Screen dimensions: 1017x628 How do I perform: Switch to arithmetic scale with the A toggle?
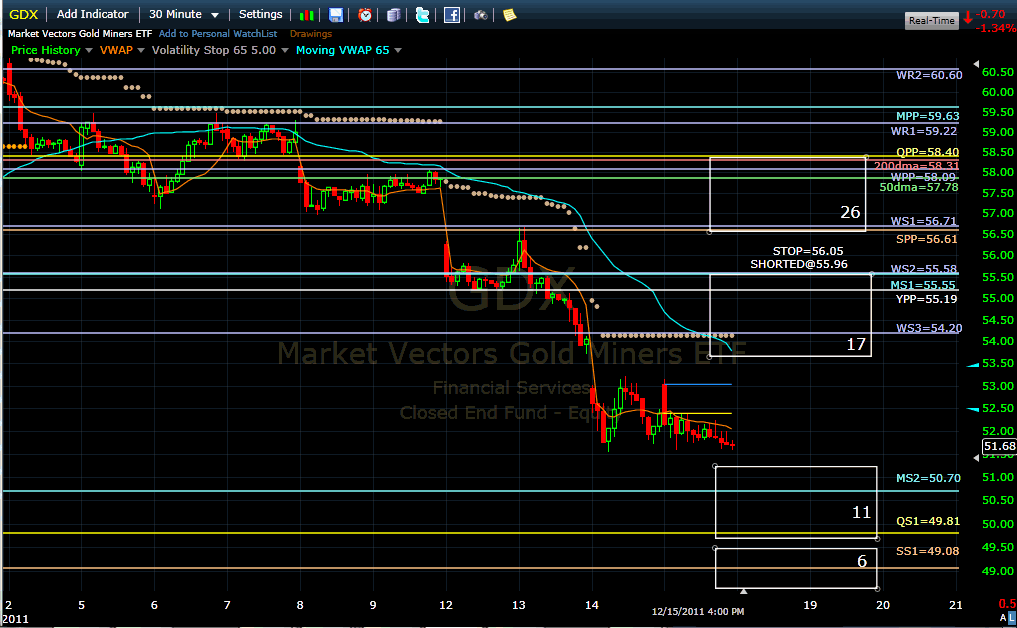point(1003,618)
